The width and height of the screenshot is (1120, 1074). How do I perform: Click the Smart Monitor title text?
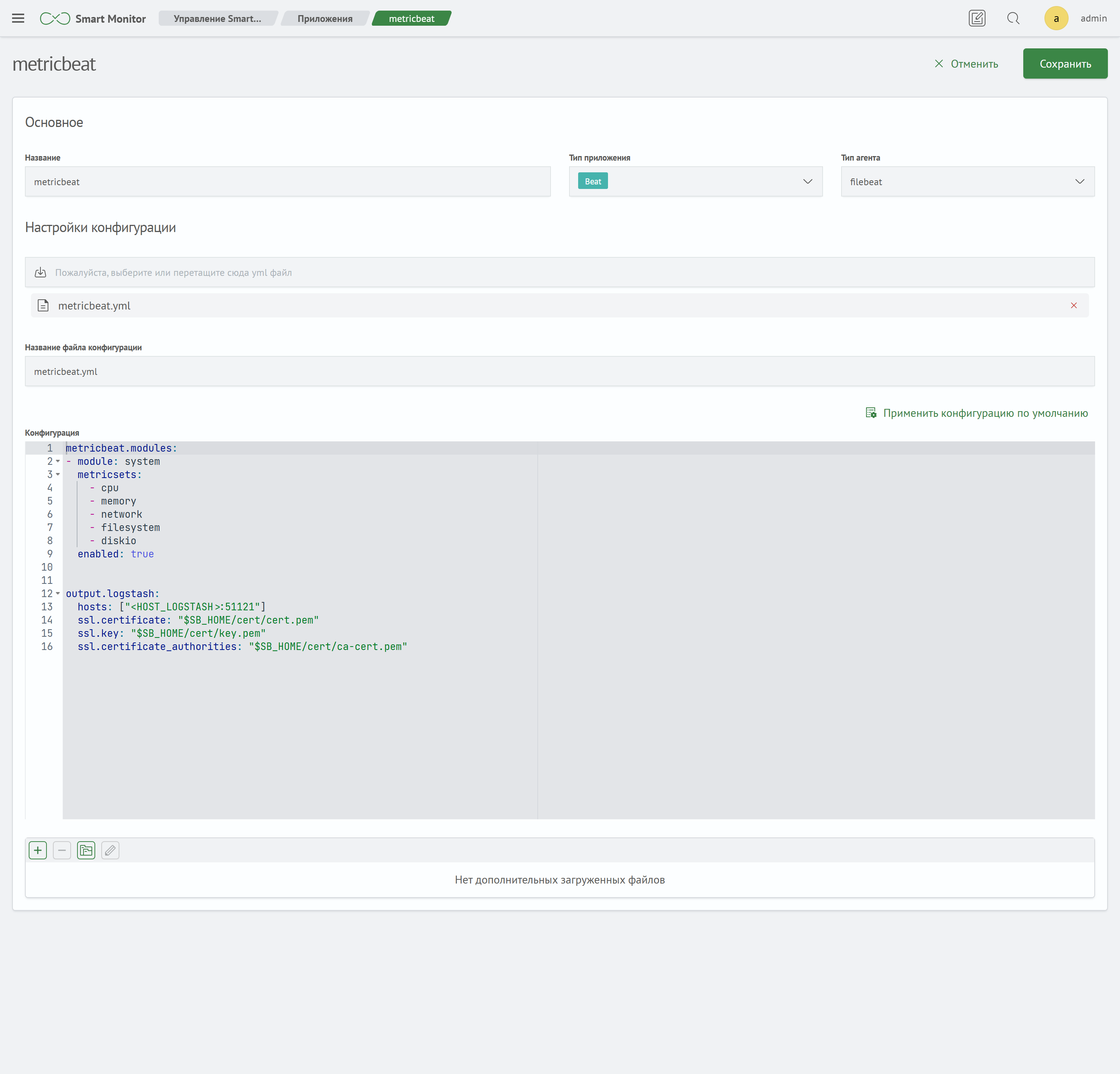[110, 18]
